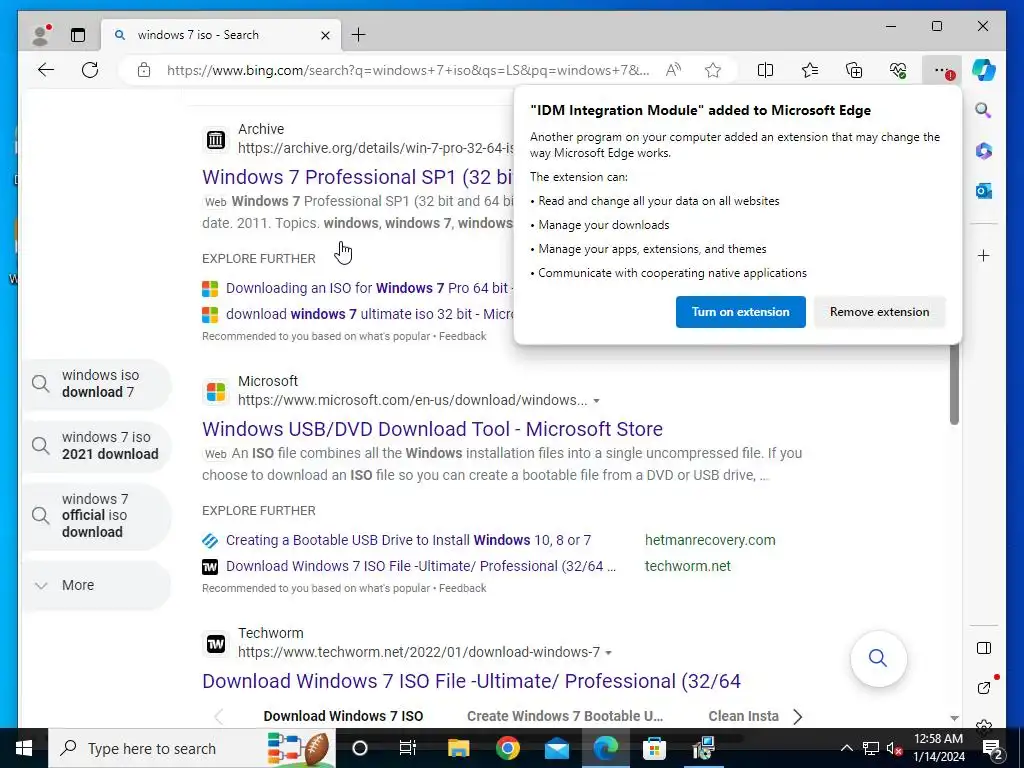Select the windows 7 iso search tab

pos(221,35)
